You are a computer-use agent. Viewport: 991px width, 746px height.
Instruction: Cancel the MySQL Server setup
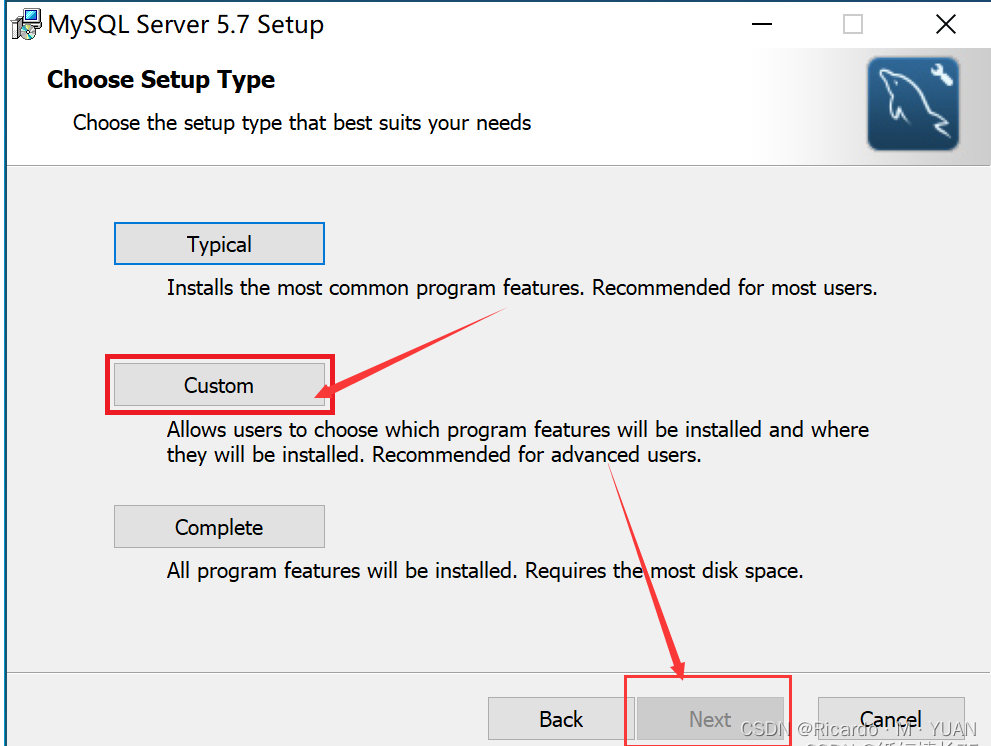click(x=891, y=719)
